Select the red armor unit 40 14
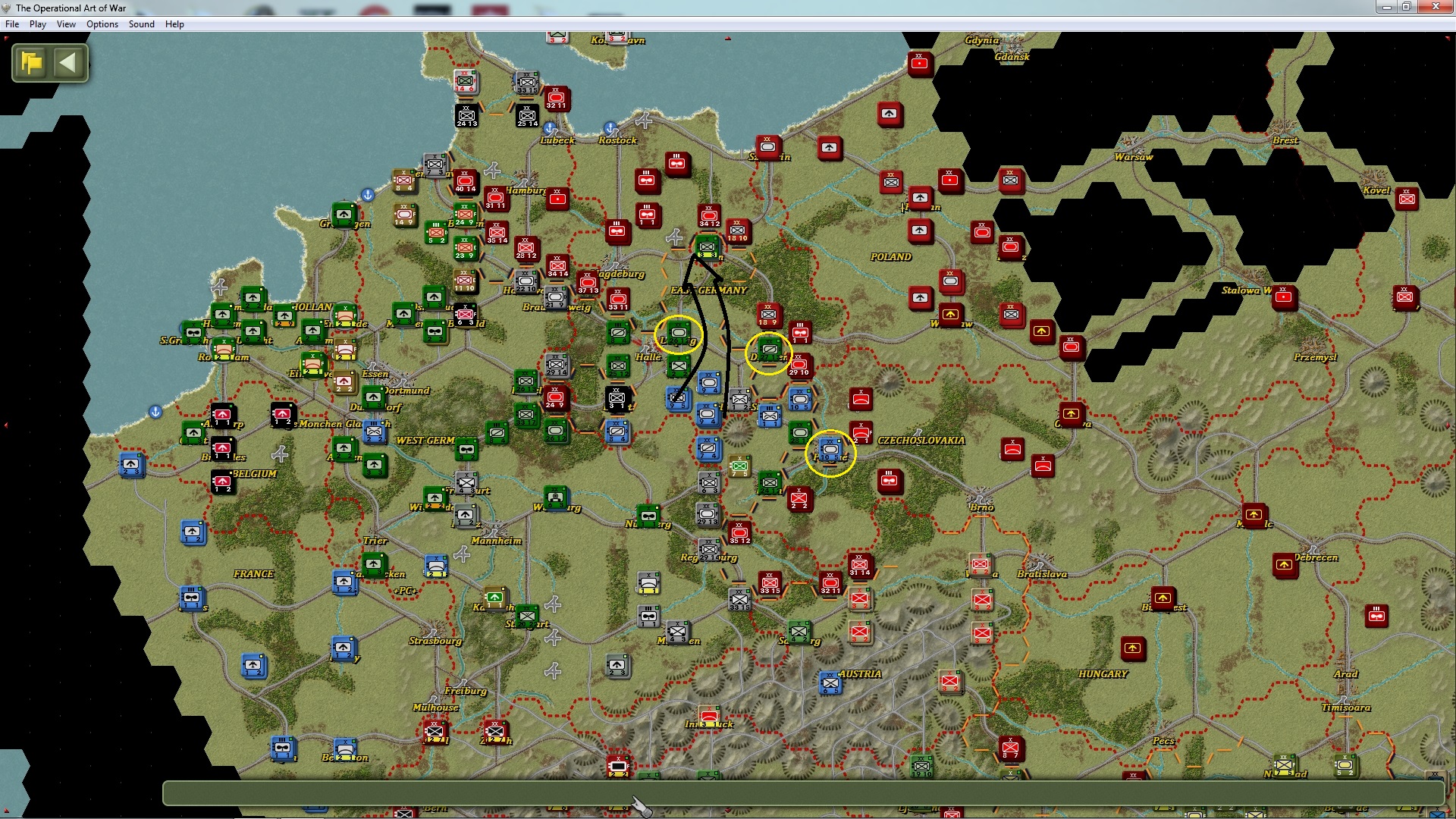 [466, 182]
